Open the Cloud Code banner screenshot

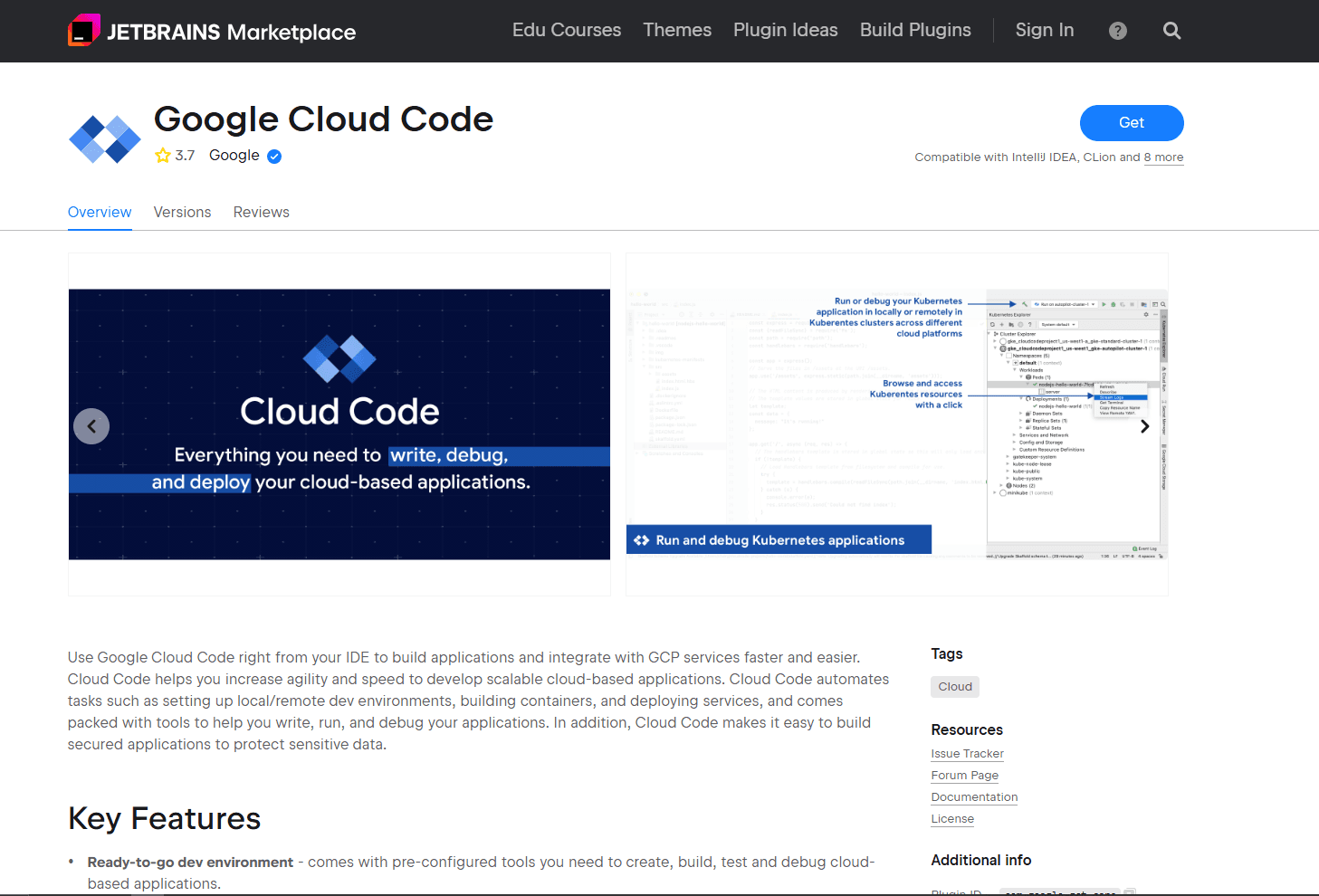pyautogui.click(x=339, y=424)
